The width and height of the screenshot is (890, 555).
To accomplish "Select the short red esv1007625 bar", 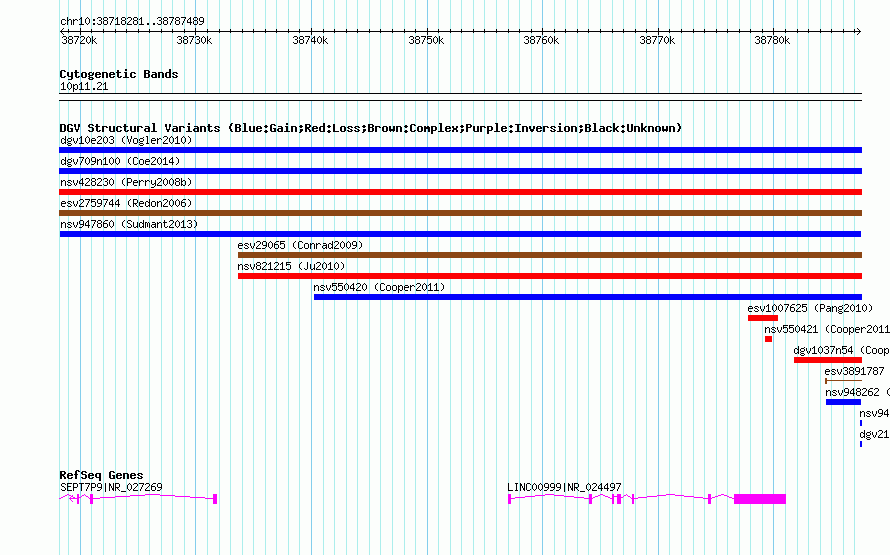I will pyautogui.click(x=763, y=318).
